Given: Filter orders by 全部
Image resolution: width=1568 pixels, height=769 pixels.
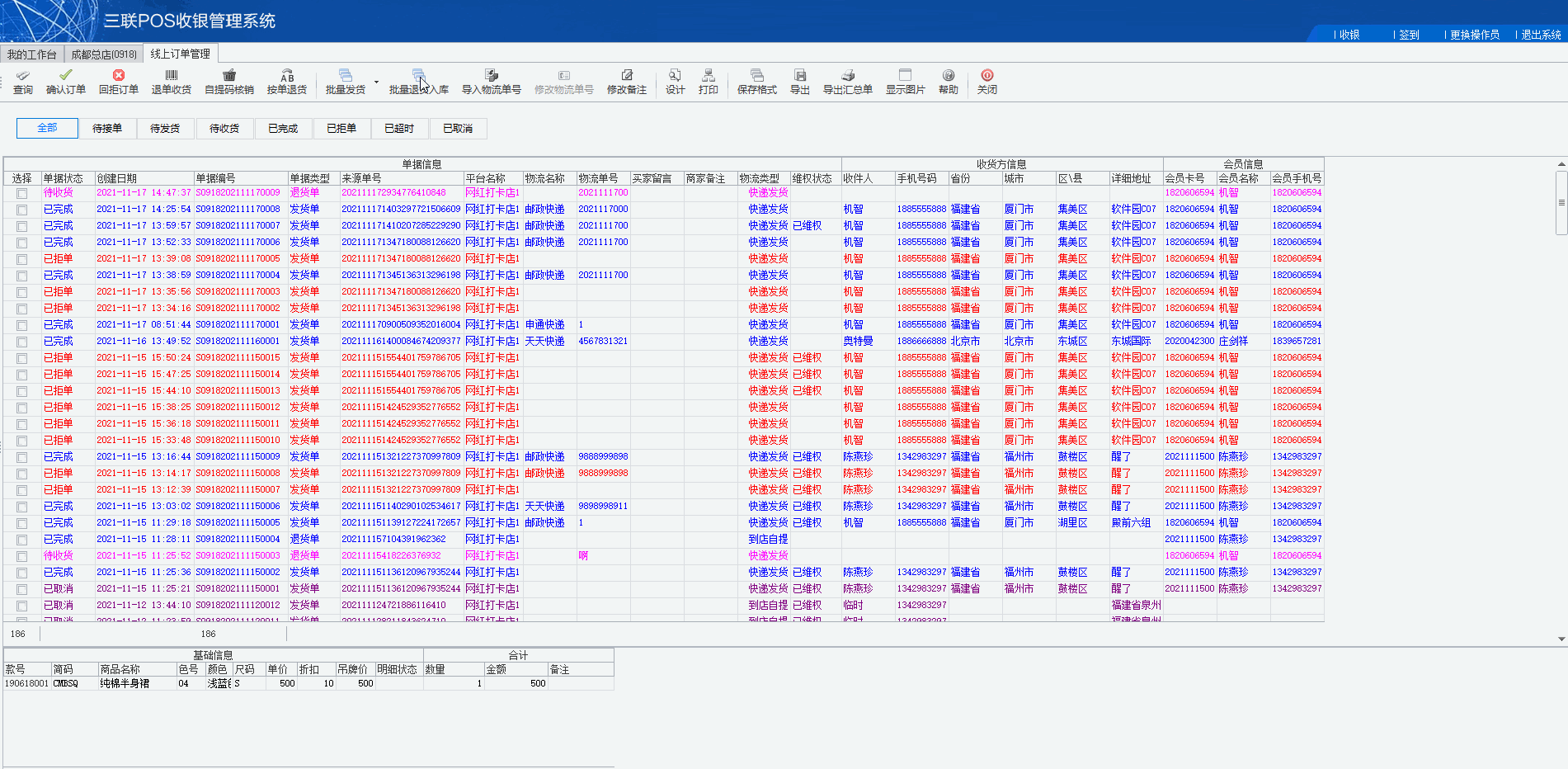Looking at the screenshot, I should point(47,128).
